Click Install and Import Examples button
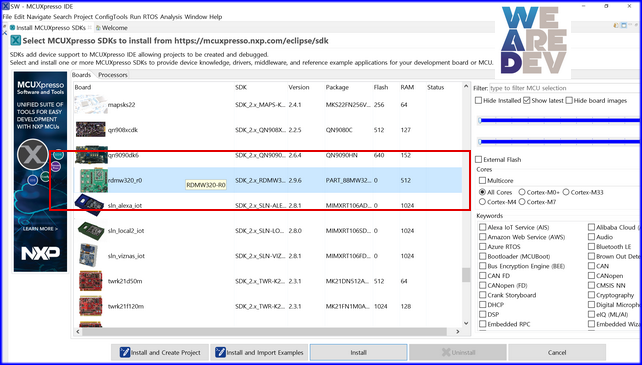This screenshot has width=642, height=365. 259,352
